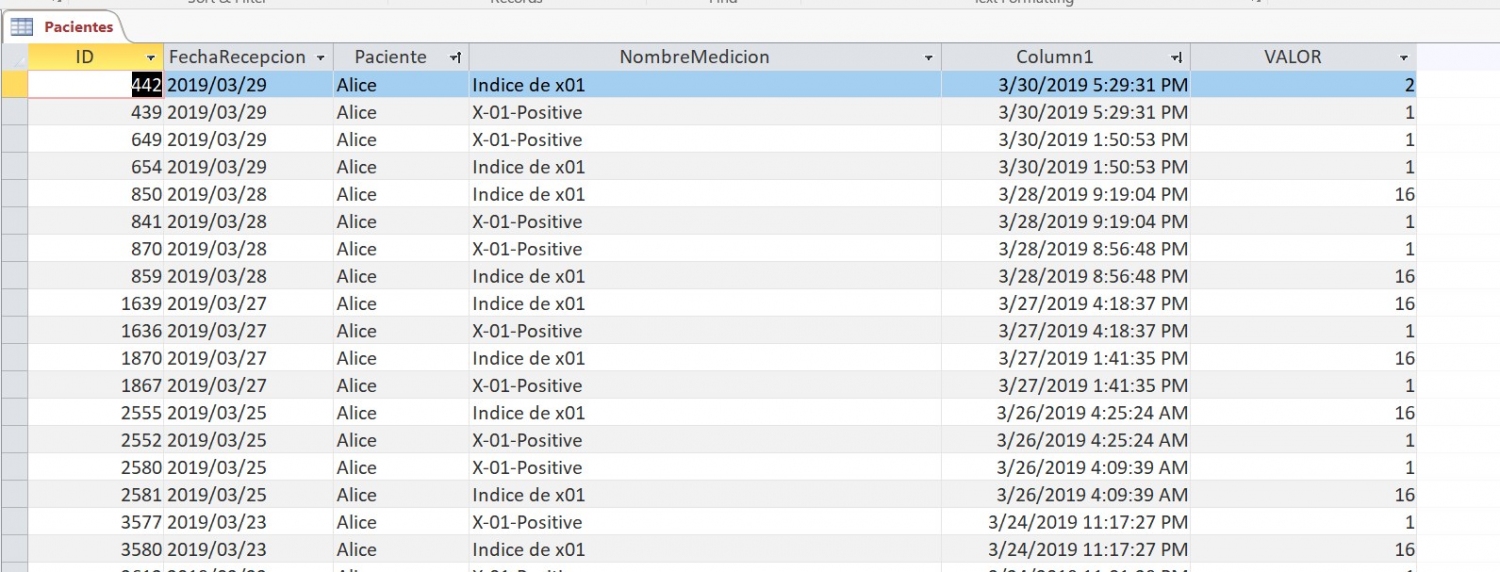Click the VALOR cell in row ID 1870
Screen dimensions: 1500x572
pos(1304,358)
